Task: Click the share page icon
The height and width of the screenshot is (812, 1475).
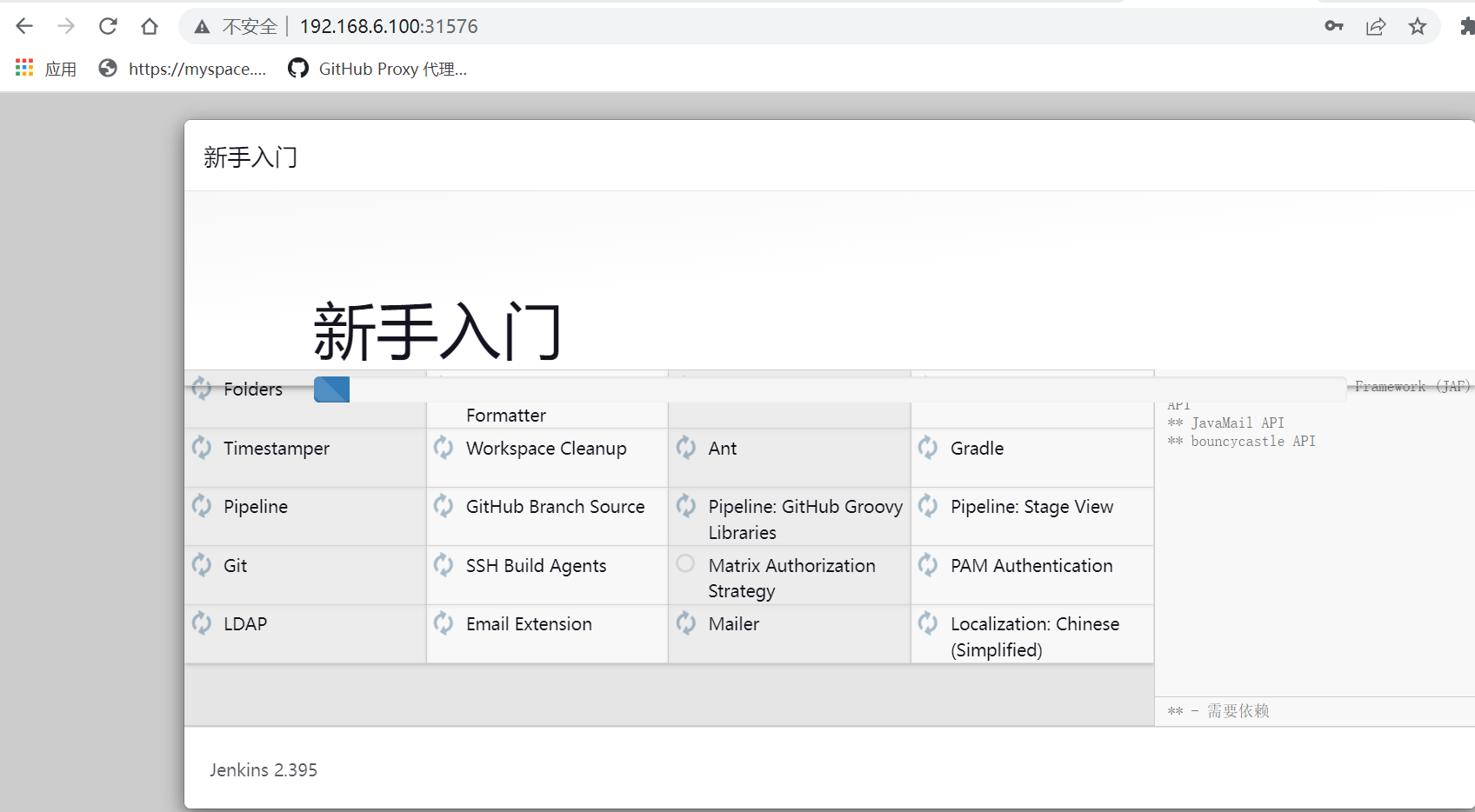Action: pyautogui.click(x=1376, y=26)
